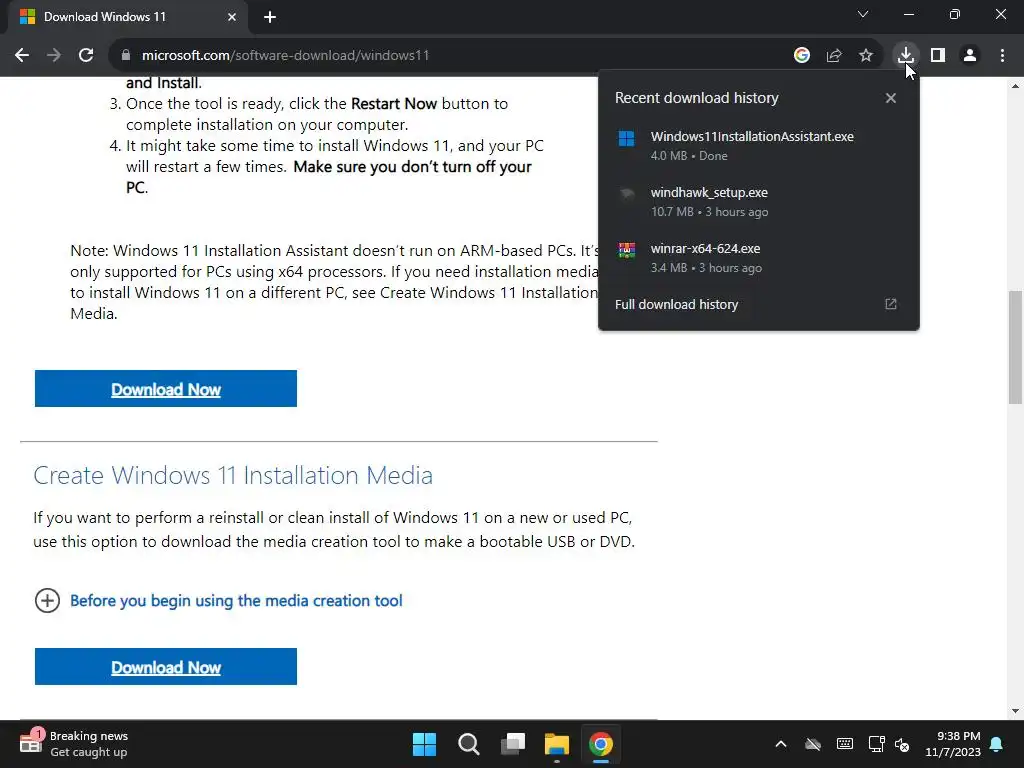Image resolution: width=1024 pixels, height=768 pixels.
Task: Open Task View on the taskbar
Action: pyautogui.click(x=513, y=744)
